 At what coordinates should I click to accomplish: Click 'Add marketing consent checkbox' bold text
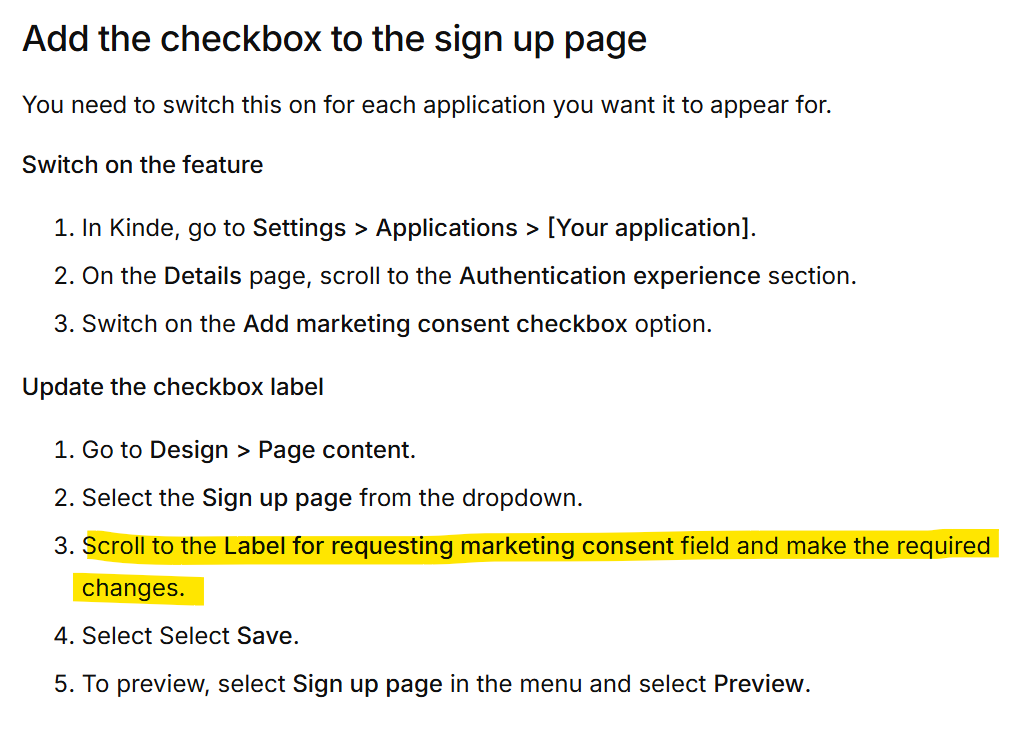[x=436, y=324]
